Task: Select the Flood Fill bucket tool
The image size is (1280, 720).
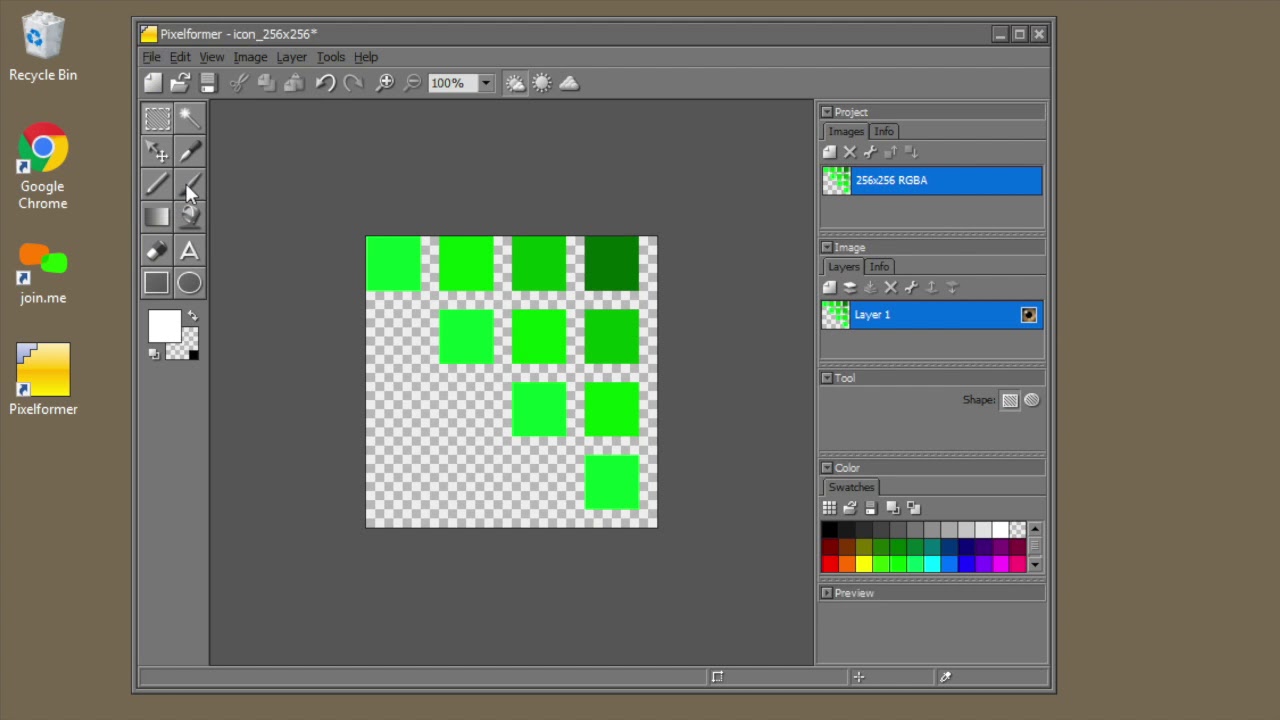Action: 189,217
